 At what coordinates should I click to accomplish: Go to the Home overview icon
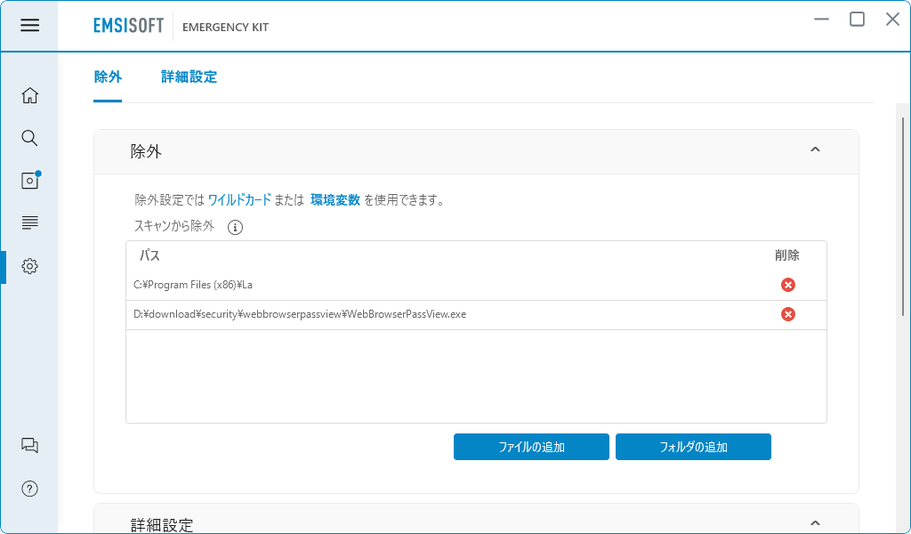(30, 95)
